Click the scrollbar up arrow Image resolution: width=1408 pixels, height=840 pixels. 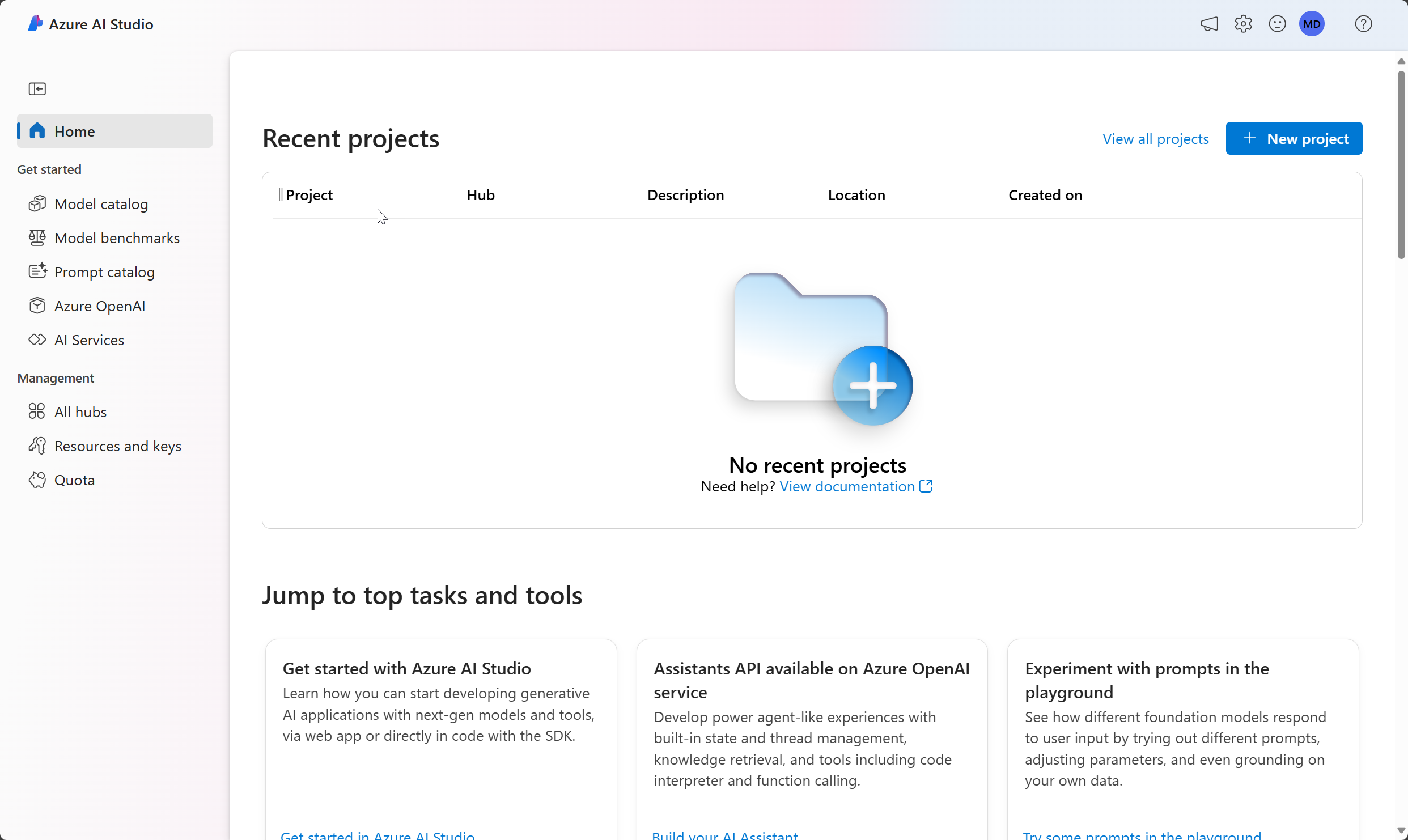pyautogui.click(x=1401, y=61)
